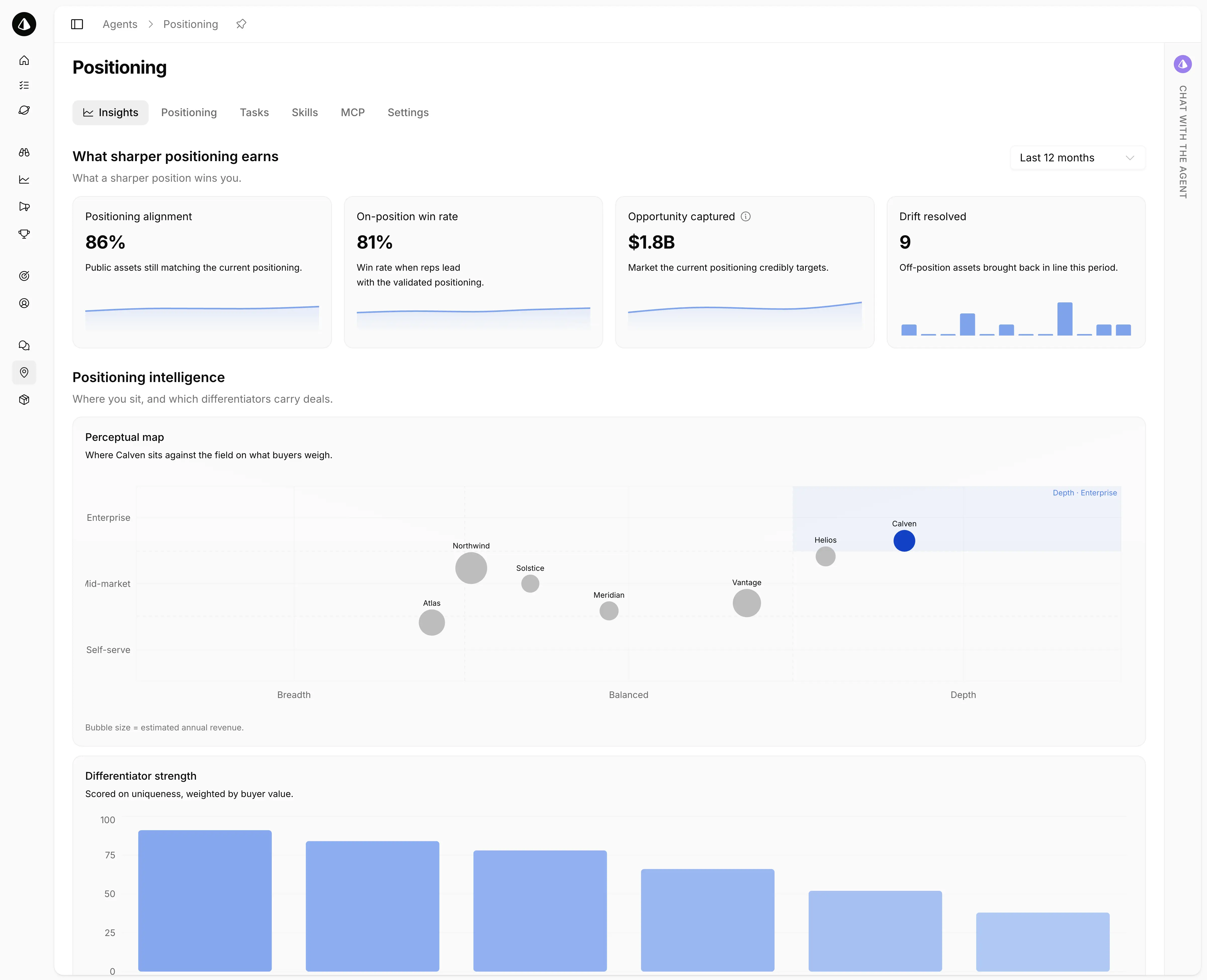
Task: Click the Depth · Enterprise quadrant label
Action: (1085, 493)
